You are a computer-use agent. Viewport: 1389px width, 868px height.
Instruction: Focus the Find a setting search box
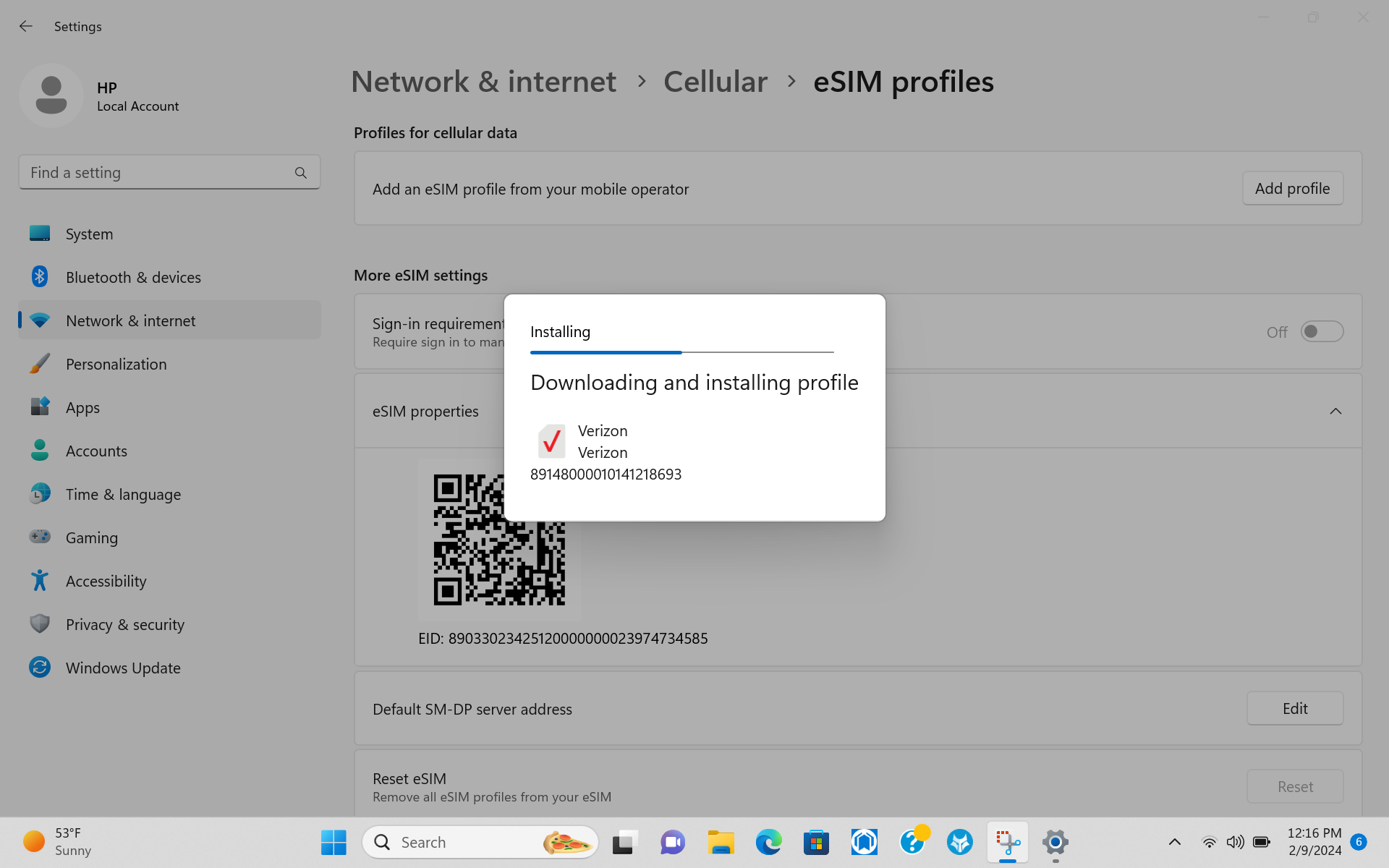(x=169, y=172)
